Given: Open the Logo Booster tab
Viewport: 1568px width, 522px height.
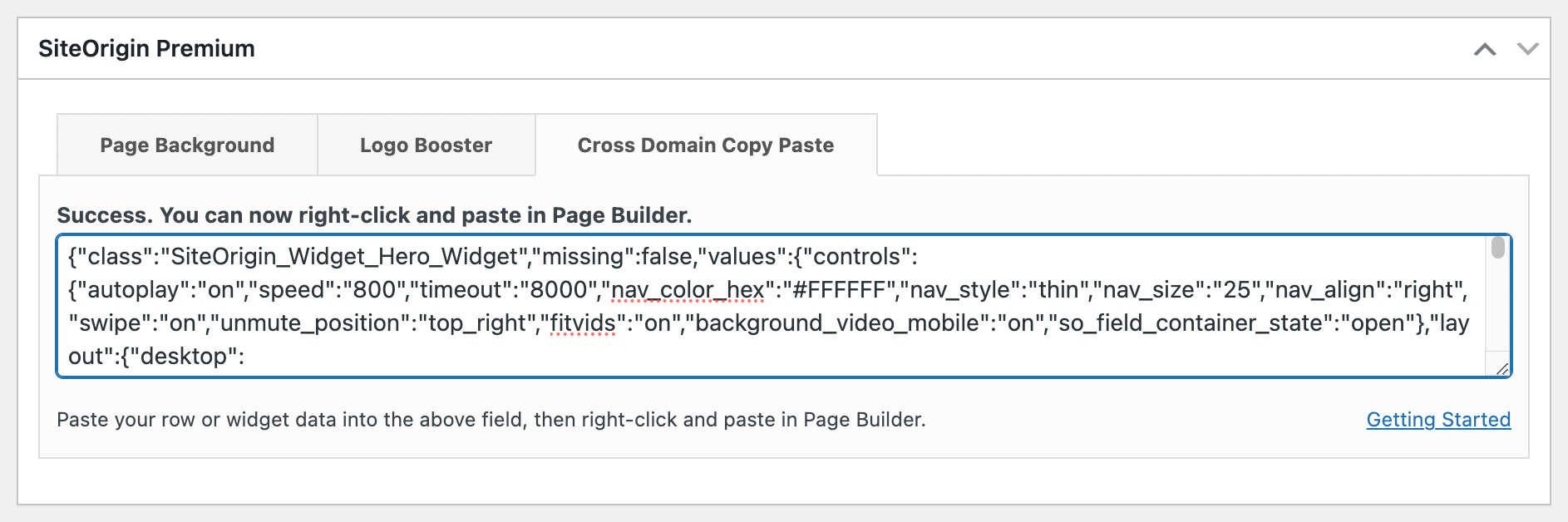Looking at the screenshot, I should (426, 145).
